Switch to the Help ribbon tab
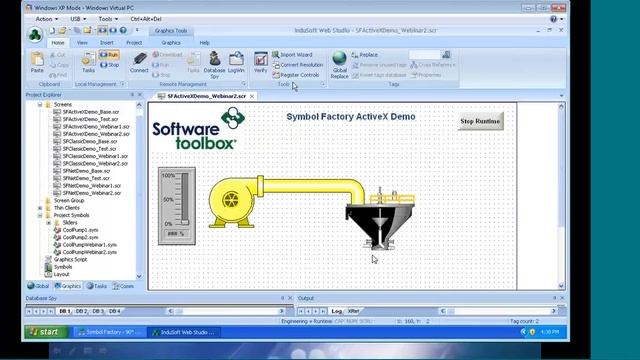The height and width of the screenshot is (360, 640). click(204, 42)
